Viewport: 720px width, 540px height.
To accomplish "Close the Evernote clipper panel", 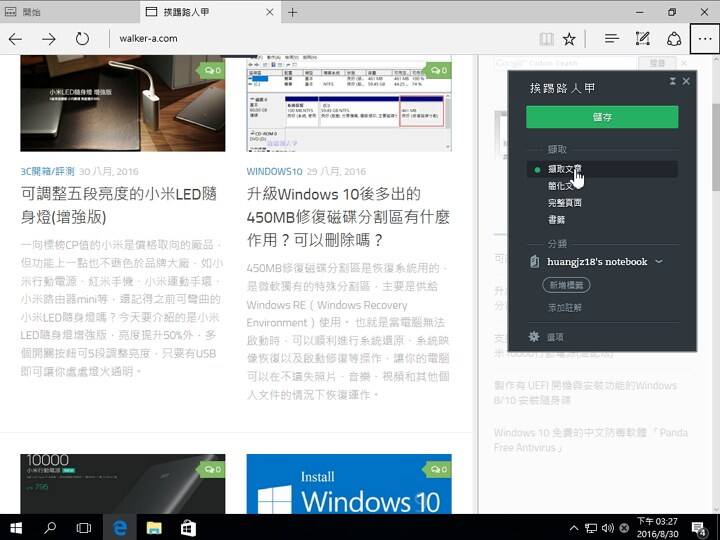I will (x=686, y=81).
